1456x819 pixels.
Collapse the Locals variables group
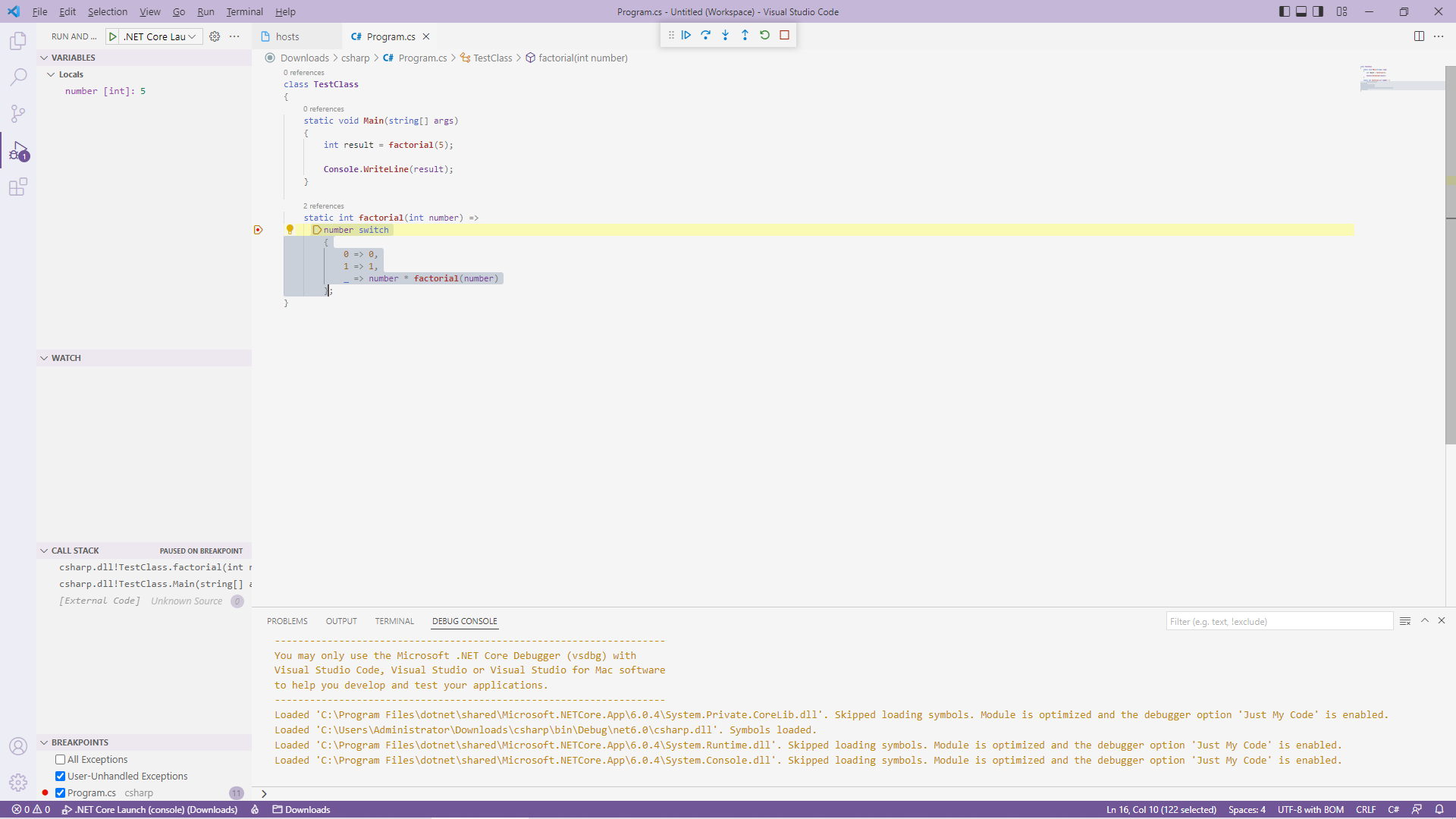coord(51,74)
